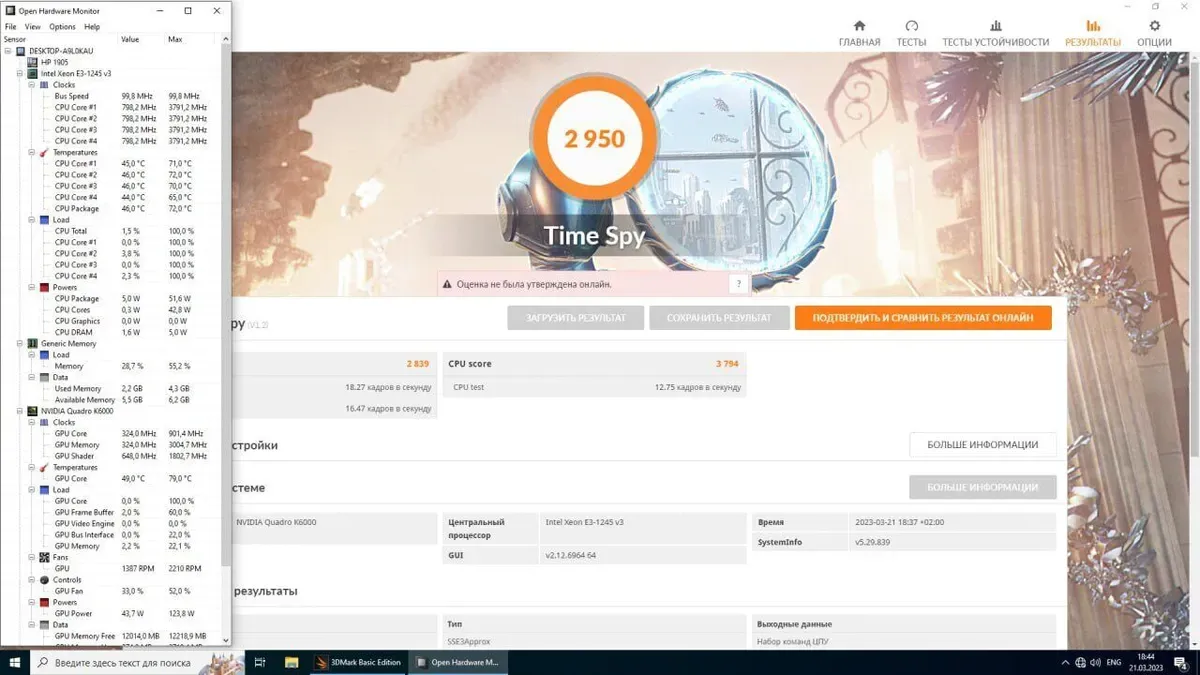This screenshot has height=675, width=1200.
Task: Open File Explorer from taskbar
Action: pos(292,662)
